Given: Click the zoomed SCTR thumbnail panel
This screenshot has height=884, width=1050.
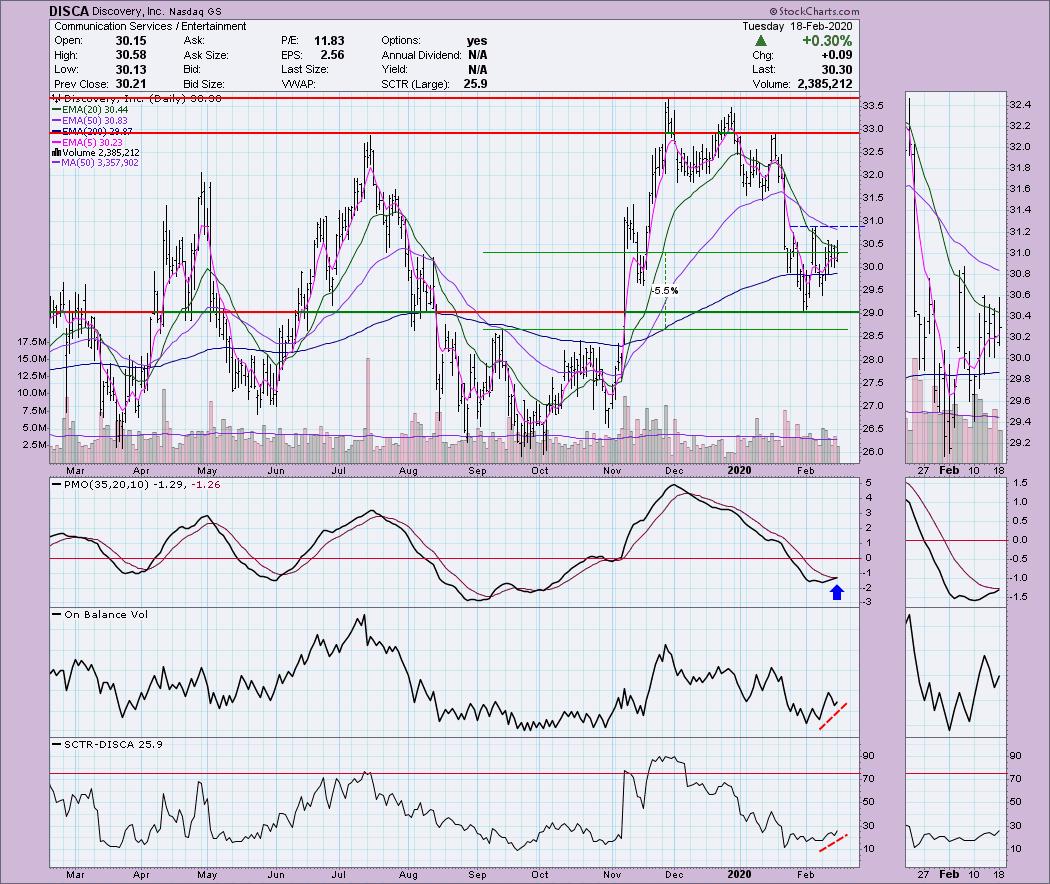Looking at the screenshot, I should (956, 802).
